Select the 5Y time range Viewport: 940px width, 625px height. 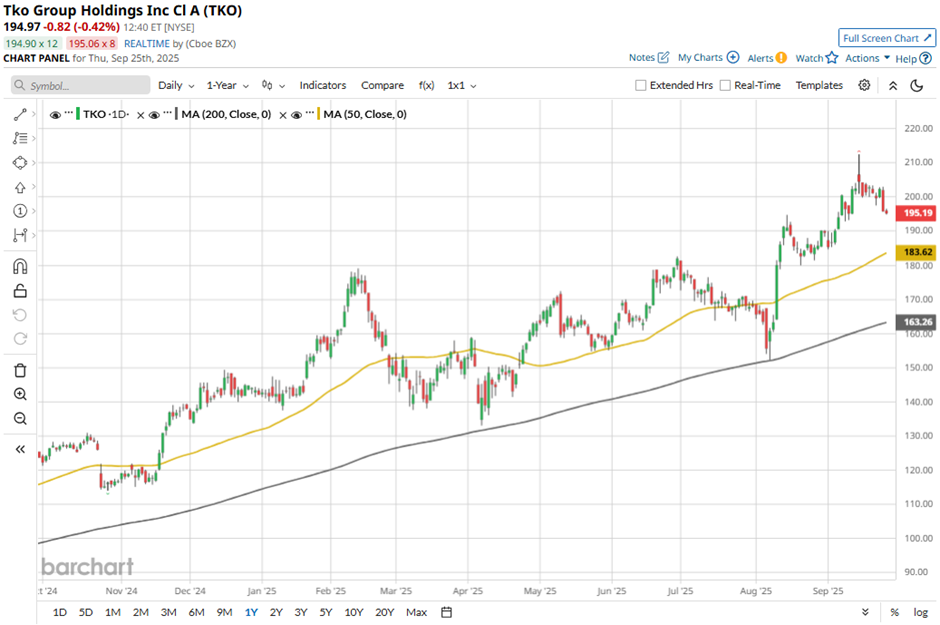(x=326, y=612)
